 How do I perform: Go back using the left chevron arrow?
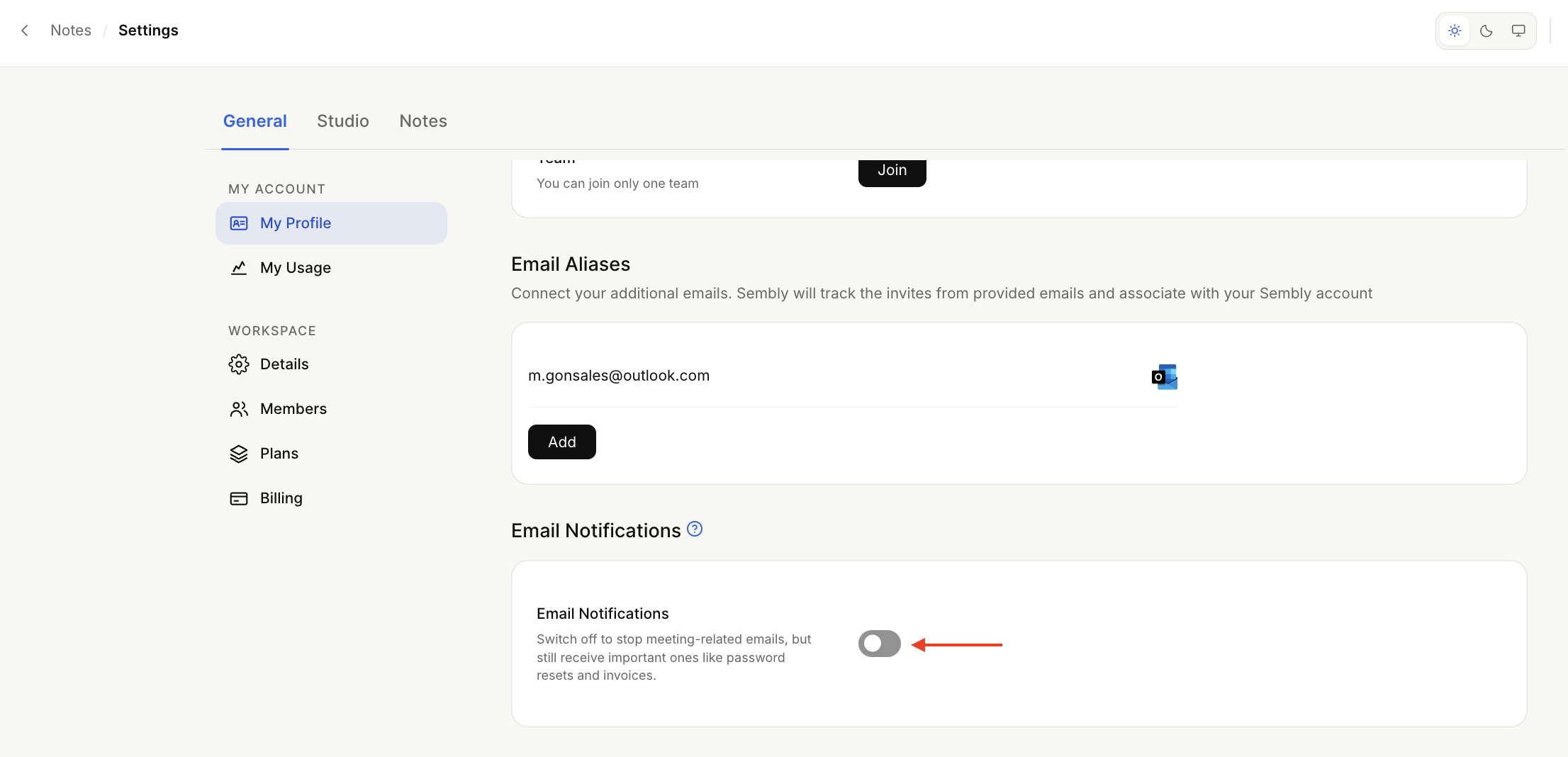click(25, 30)
